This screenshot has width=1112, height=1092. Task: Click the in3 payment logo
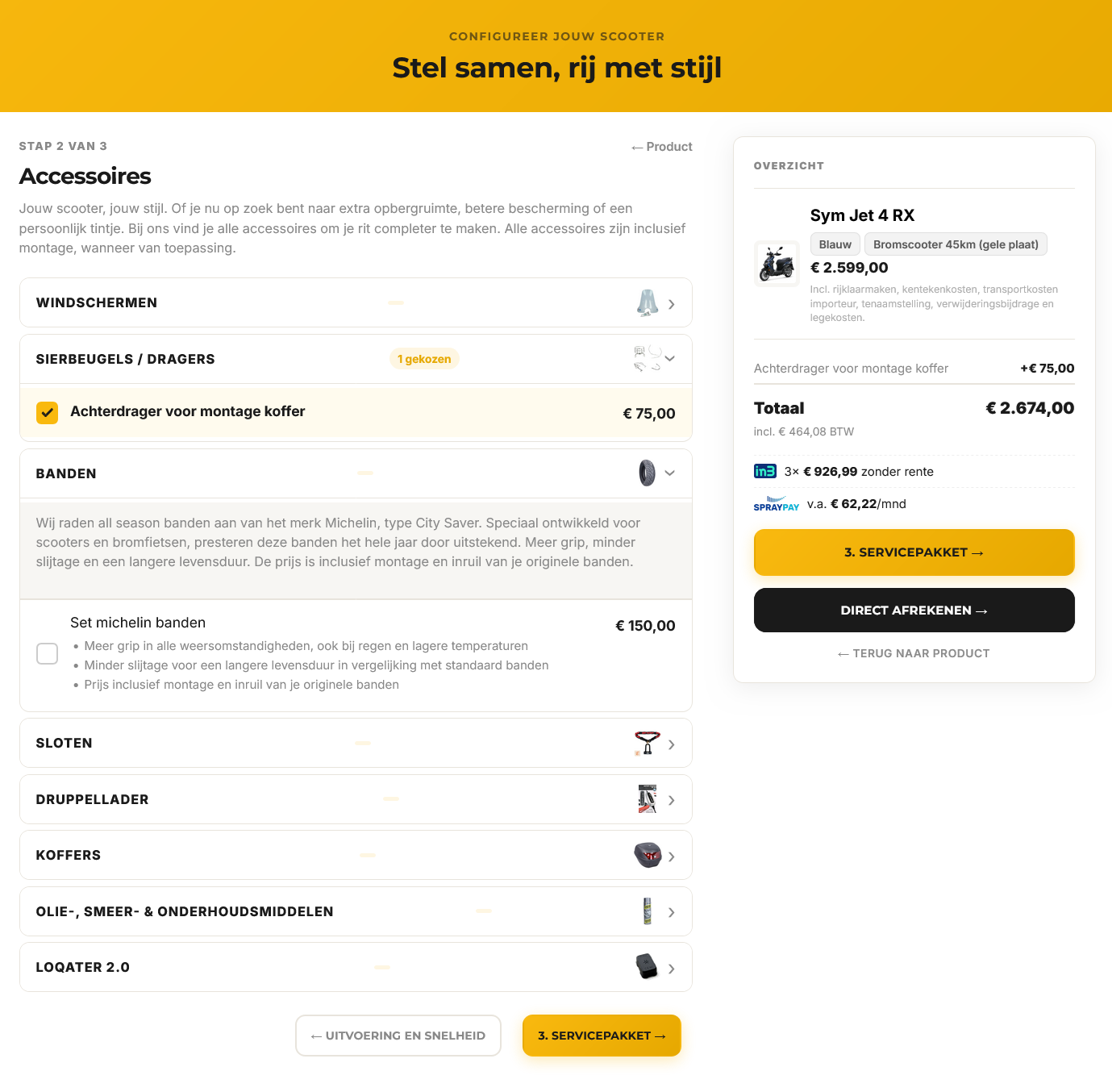pyautogui.click(x=764, y=471)
